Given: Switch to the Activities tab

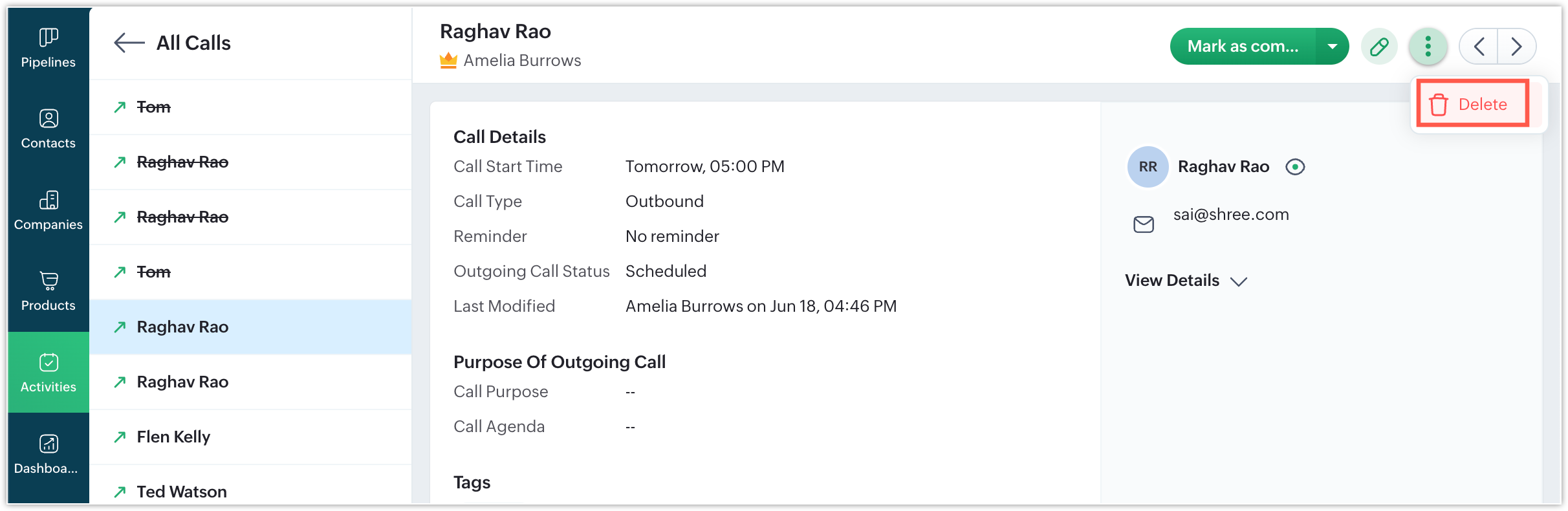Looking at the screenshot, I should pyautogui.click(x=49, y=373).
